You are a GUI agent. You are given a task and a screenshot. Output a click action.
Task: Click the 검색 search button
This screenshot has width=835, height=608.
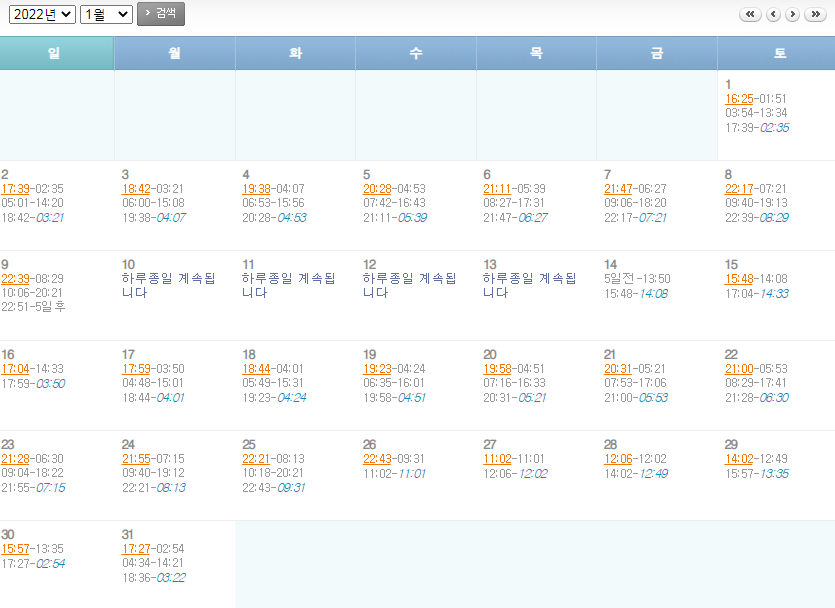tap(161, 14)
